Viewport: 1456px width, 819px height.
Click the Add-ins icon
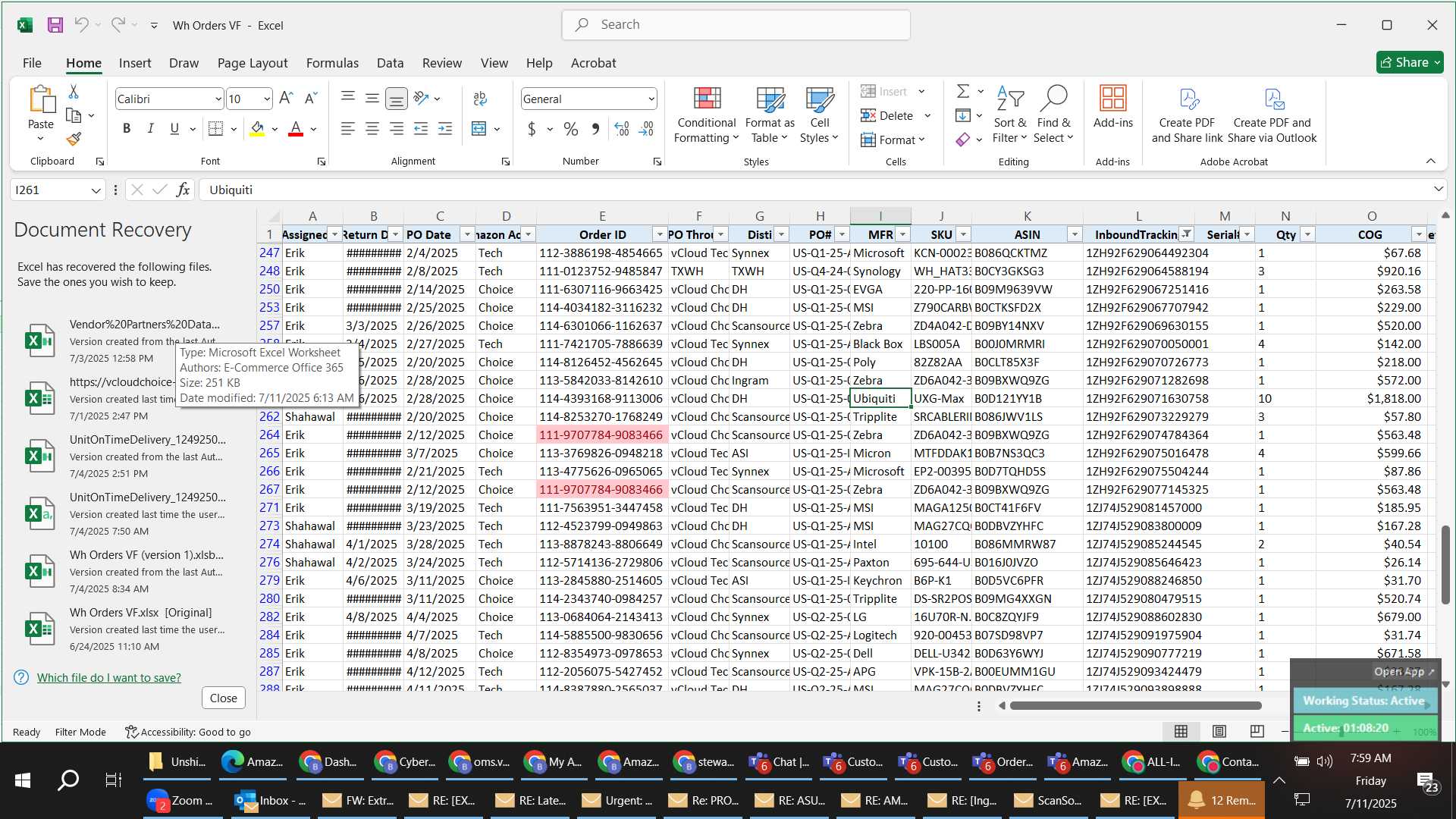[x=1112, y=107]
